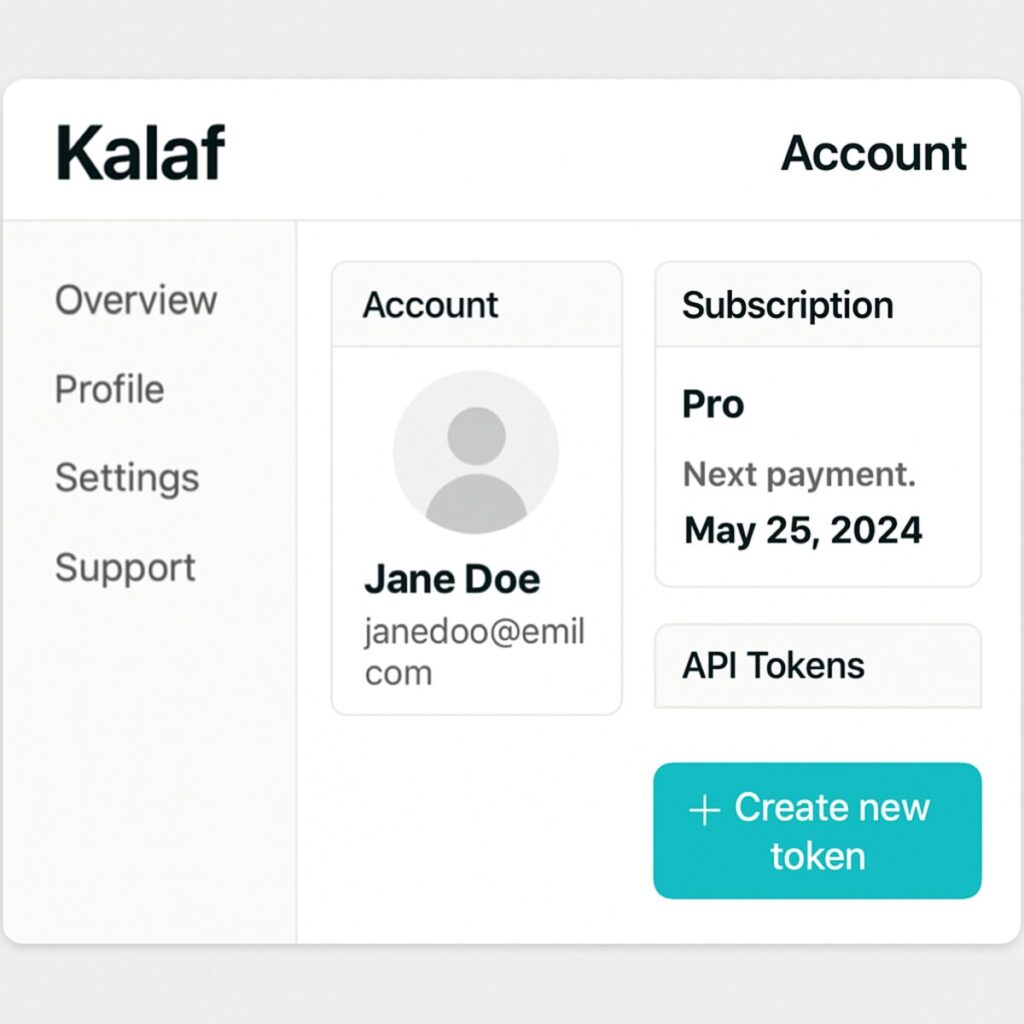Click the Account card header
The width and height of the screenshot is (1024, 1024).
477,304
